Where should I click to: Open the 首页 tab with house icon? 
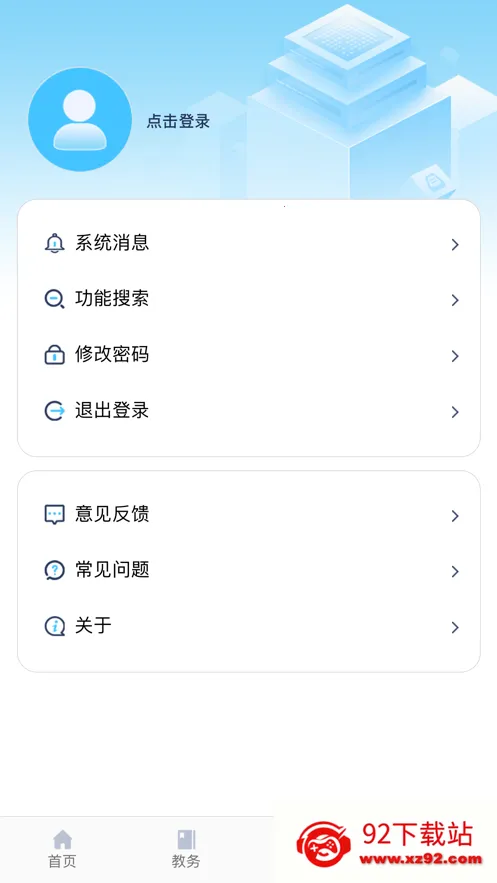tap(62, 849)
